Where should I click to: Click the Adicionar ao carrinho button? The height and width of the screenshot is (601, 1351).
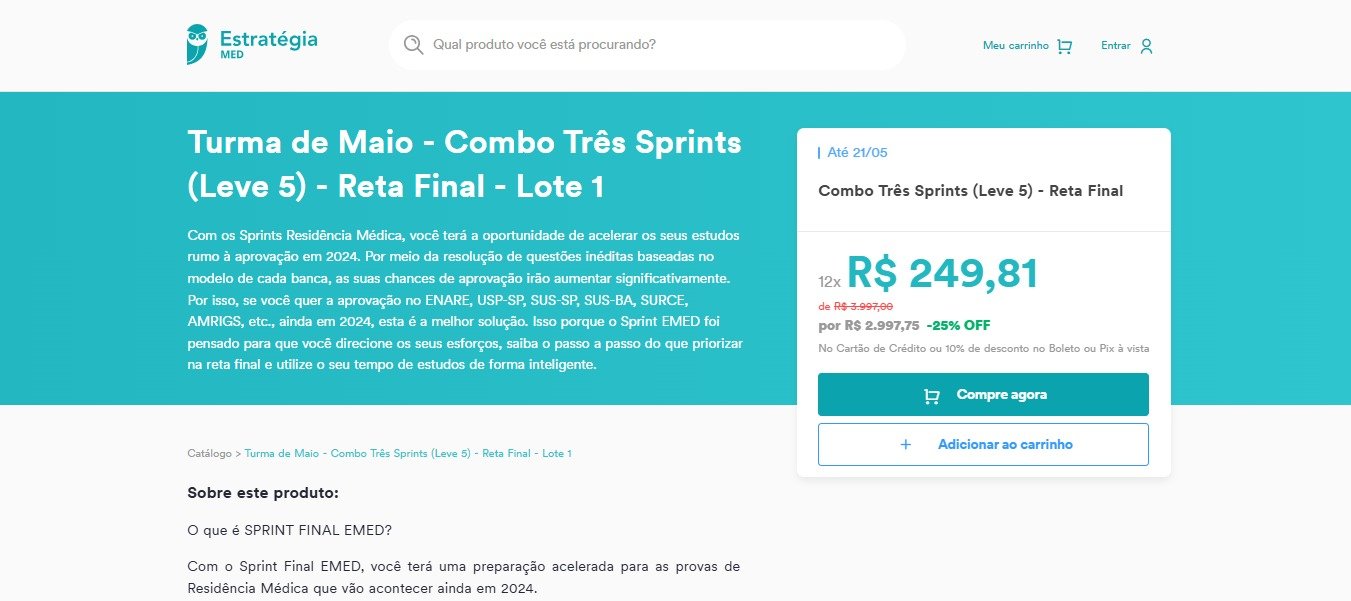[x=983, y=444]
